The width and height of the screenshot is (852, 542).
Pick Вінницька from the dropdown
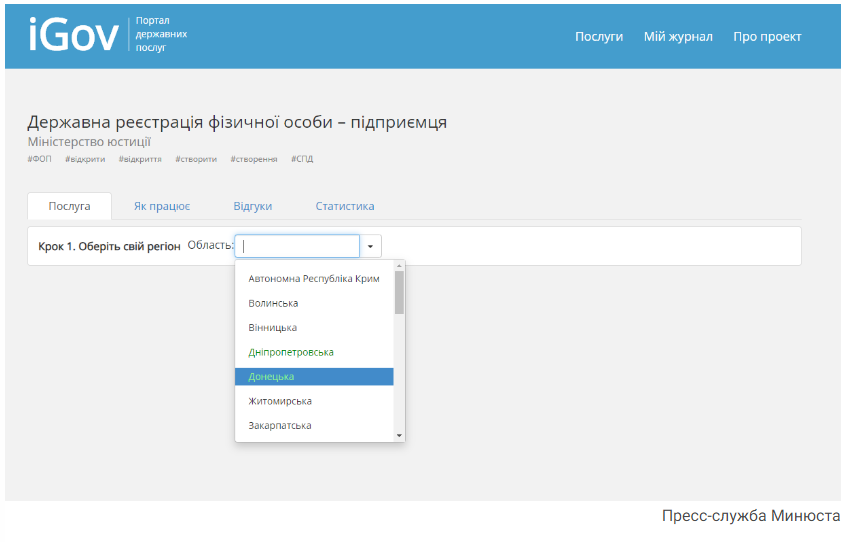coord(272,328)
